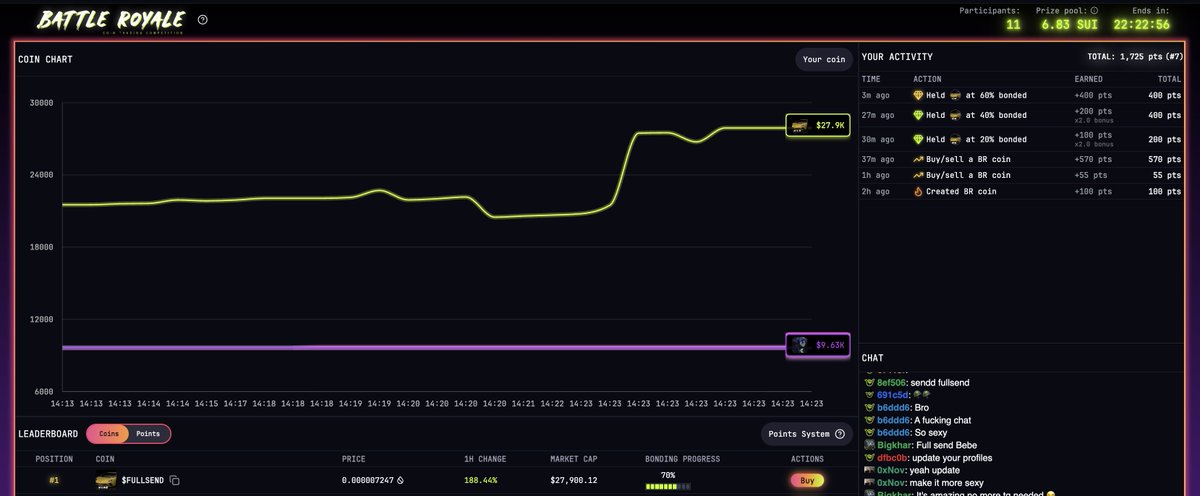Open user dfbc0b in chat
The height and width of the screenshot is (496, 1200).
(x=892, y=457)
